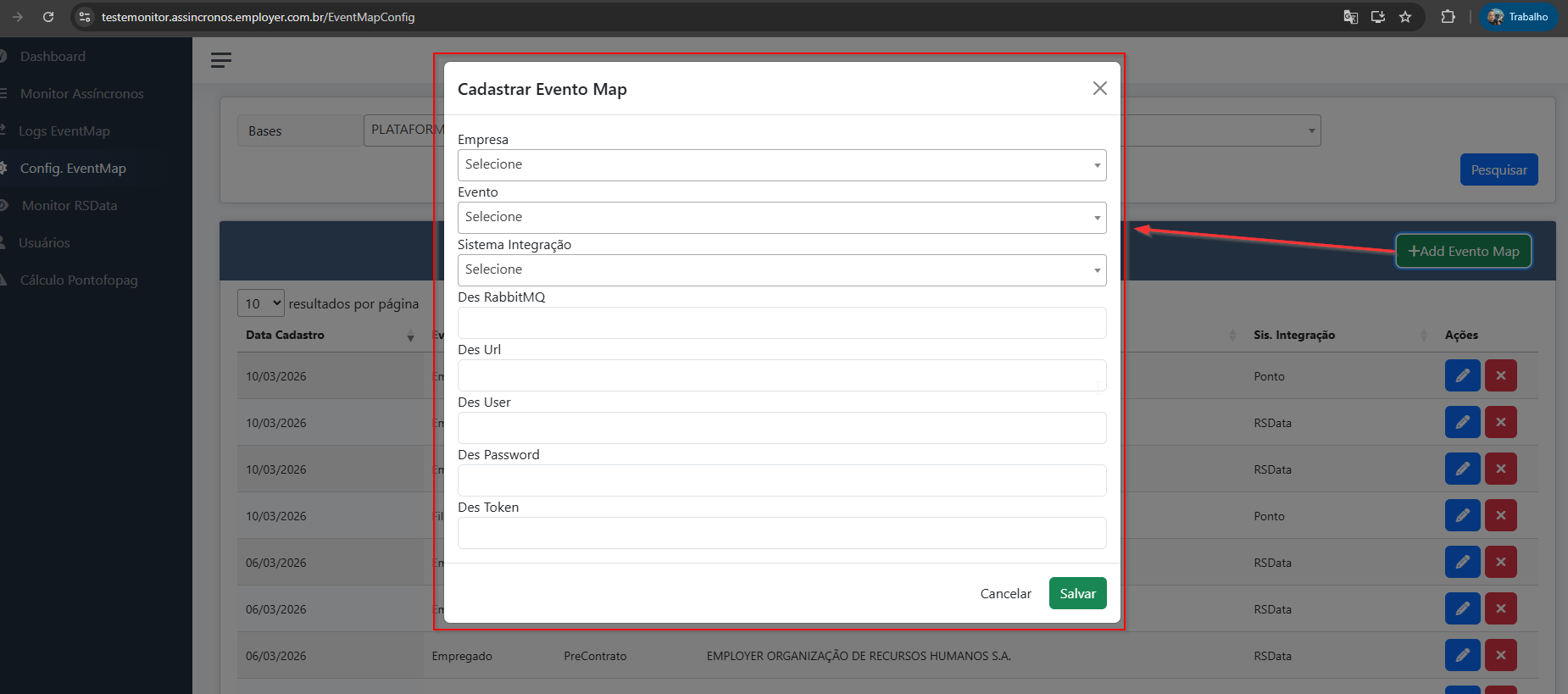Click browser reload icon
Image resolution: width=1568 pixels, height=694 pixels.
pos(48,17)
